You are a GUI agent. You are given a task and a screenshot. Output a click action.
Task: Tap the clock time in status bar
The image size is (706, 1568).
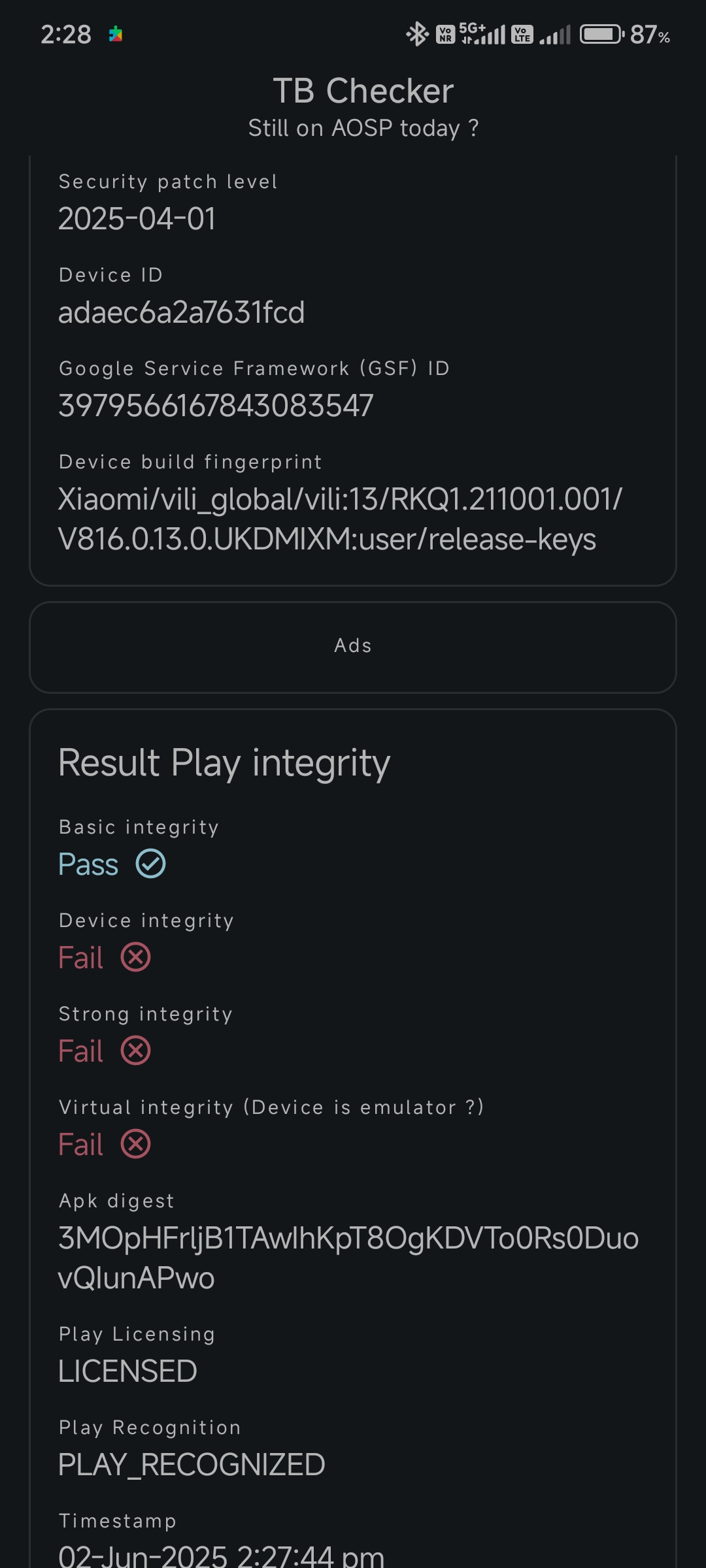66,35
